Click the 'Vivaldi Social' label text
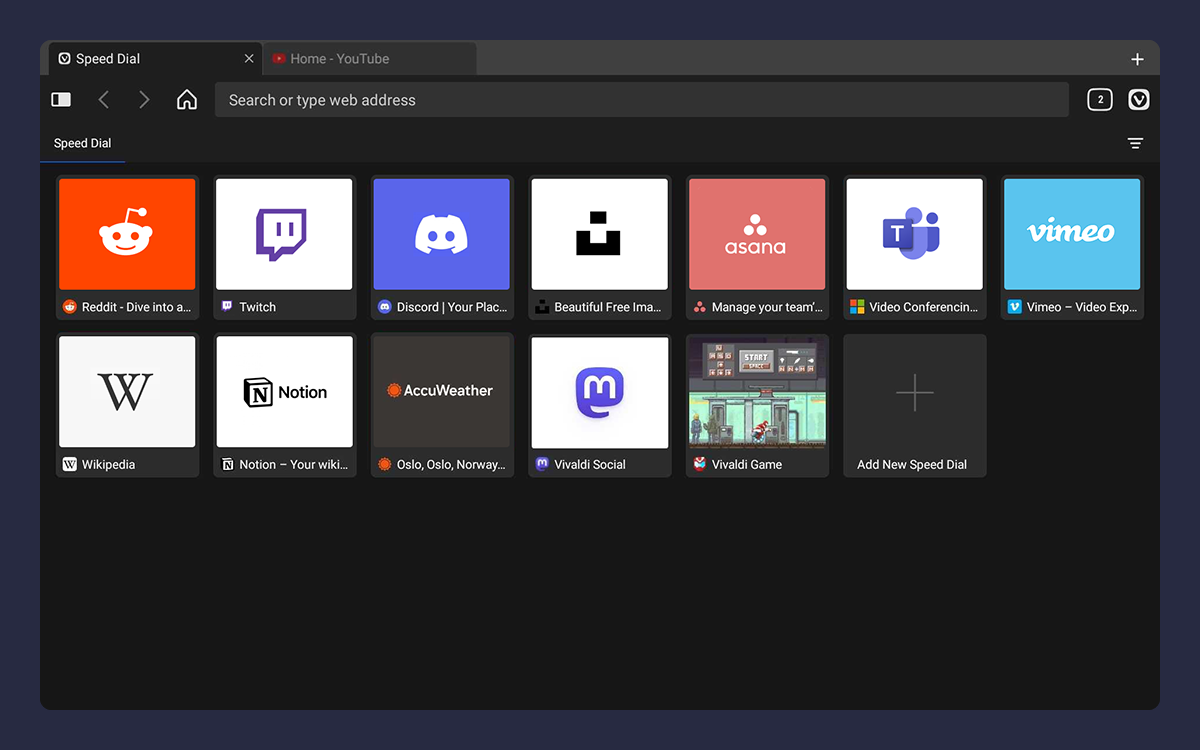Screen dimensions: 1200x750 [x=590, y=464]
